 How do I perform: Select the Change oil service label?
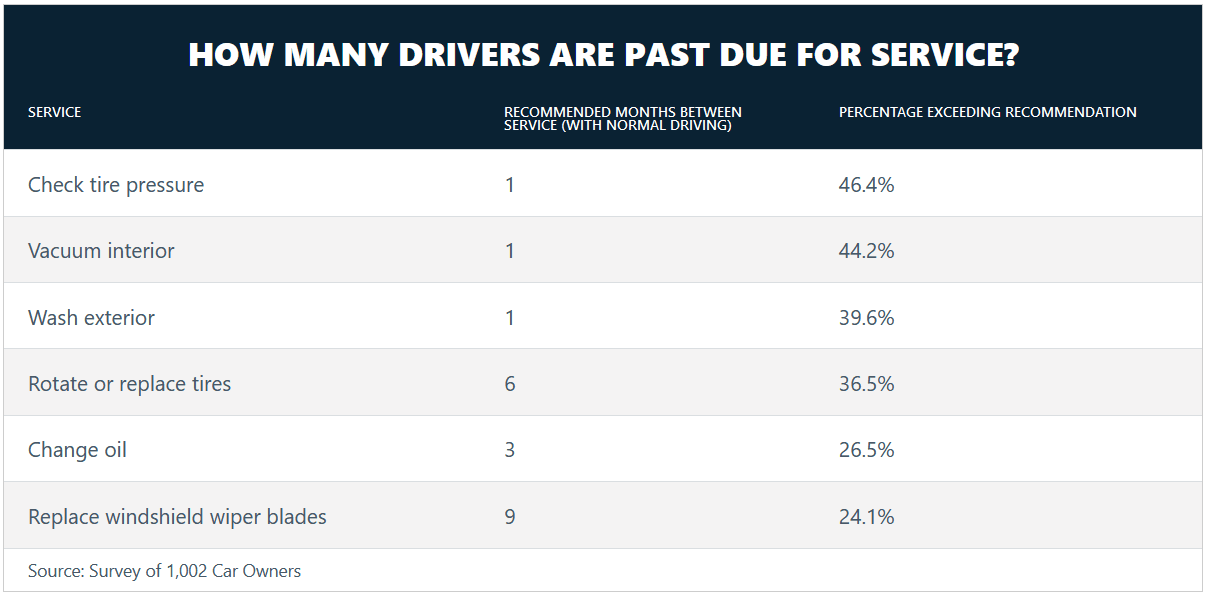point(77,450)
